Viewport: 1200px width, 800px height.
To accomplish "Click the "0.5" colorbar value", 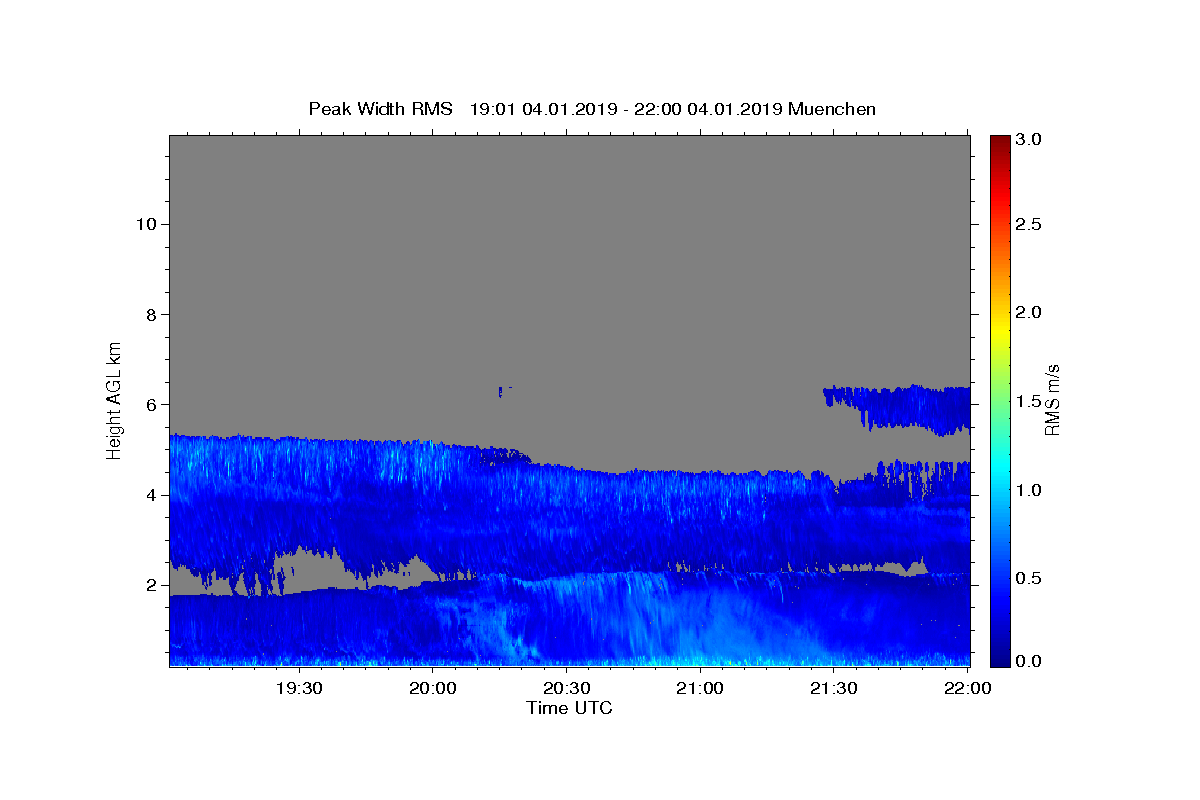I will click(x=1030, y=577).
